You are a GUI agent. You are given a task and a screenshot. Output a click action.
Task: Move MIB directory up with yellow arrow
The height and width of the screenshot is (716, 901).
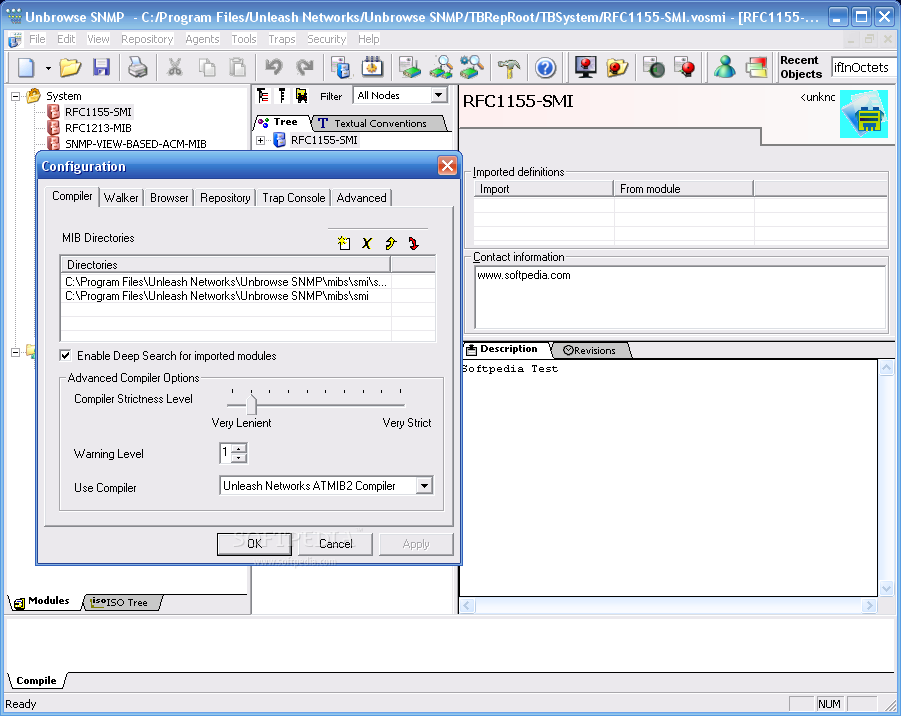391,243
